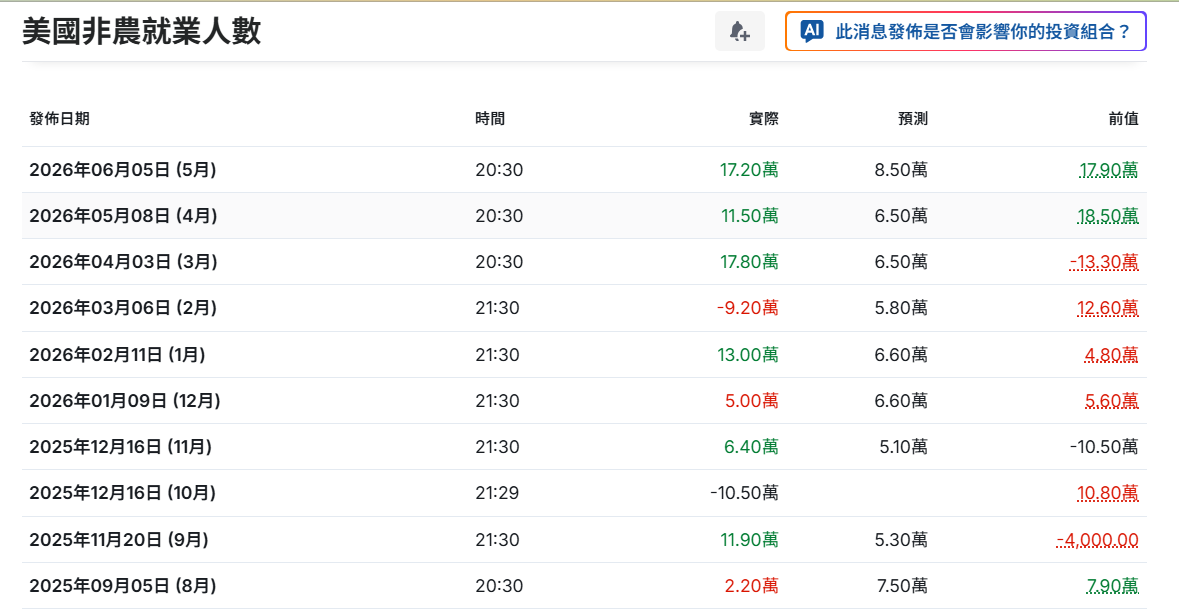Click the actual value 13.00萬

click(747, 354)
